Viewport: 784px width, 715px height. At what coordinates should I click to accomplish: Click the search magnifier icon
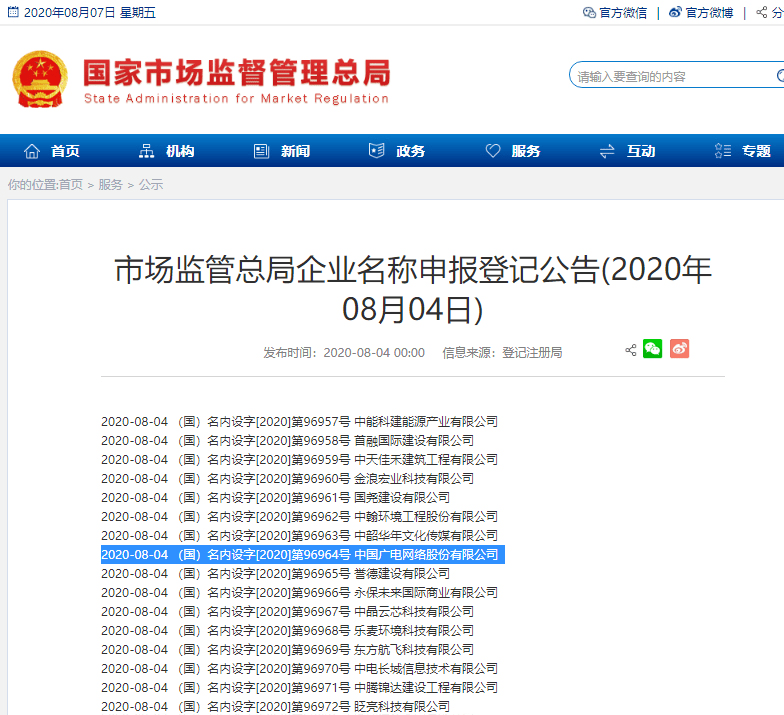point(779,76)
